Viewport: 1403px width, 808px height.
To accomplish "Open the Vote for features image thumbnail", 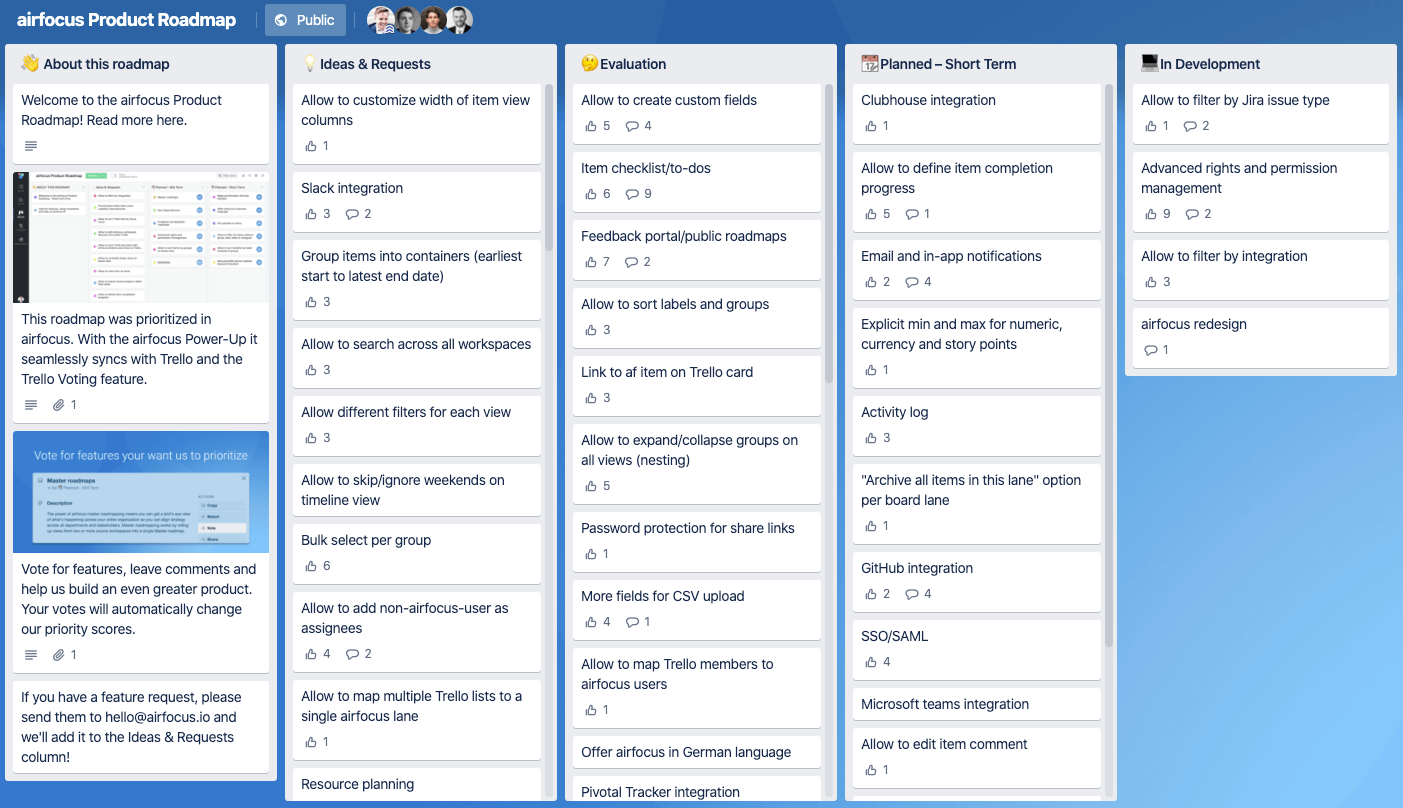I will (141, 492).
